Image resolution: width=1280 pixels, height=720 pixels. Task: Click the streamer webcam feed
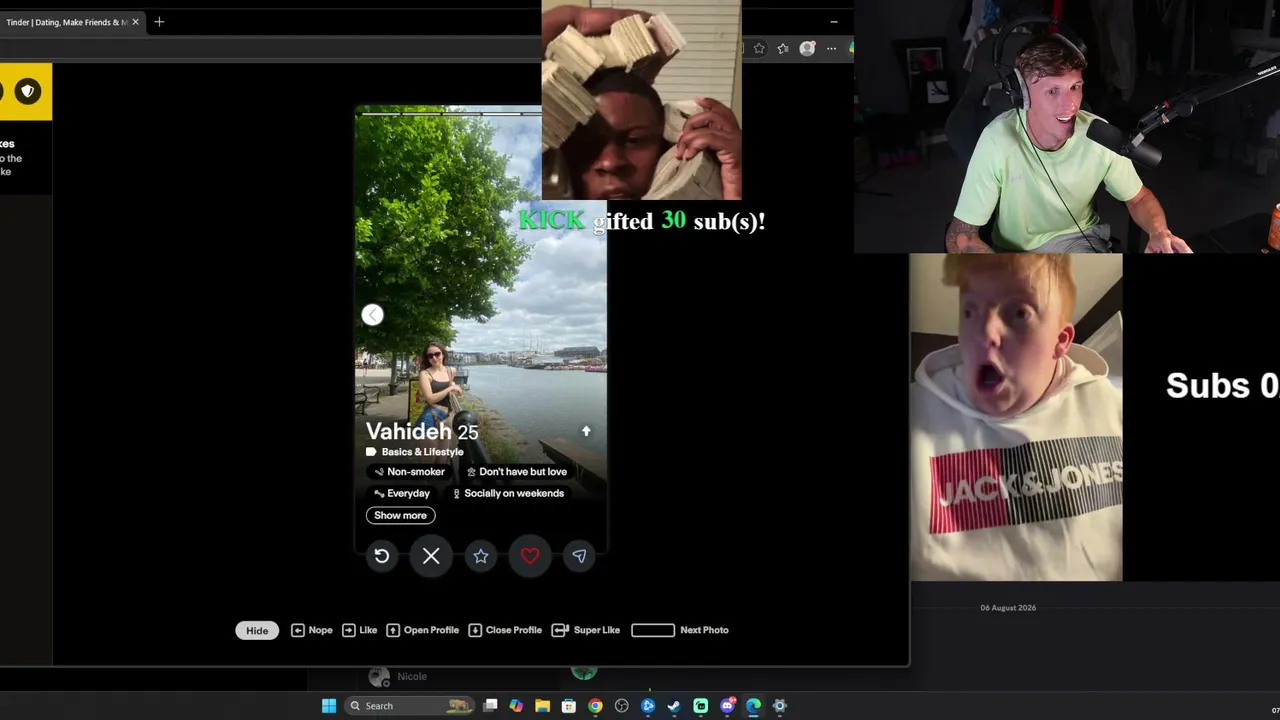click(1067, 127)
